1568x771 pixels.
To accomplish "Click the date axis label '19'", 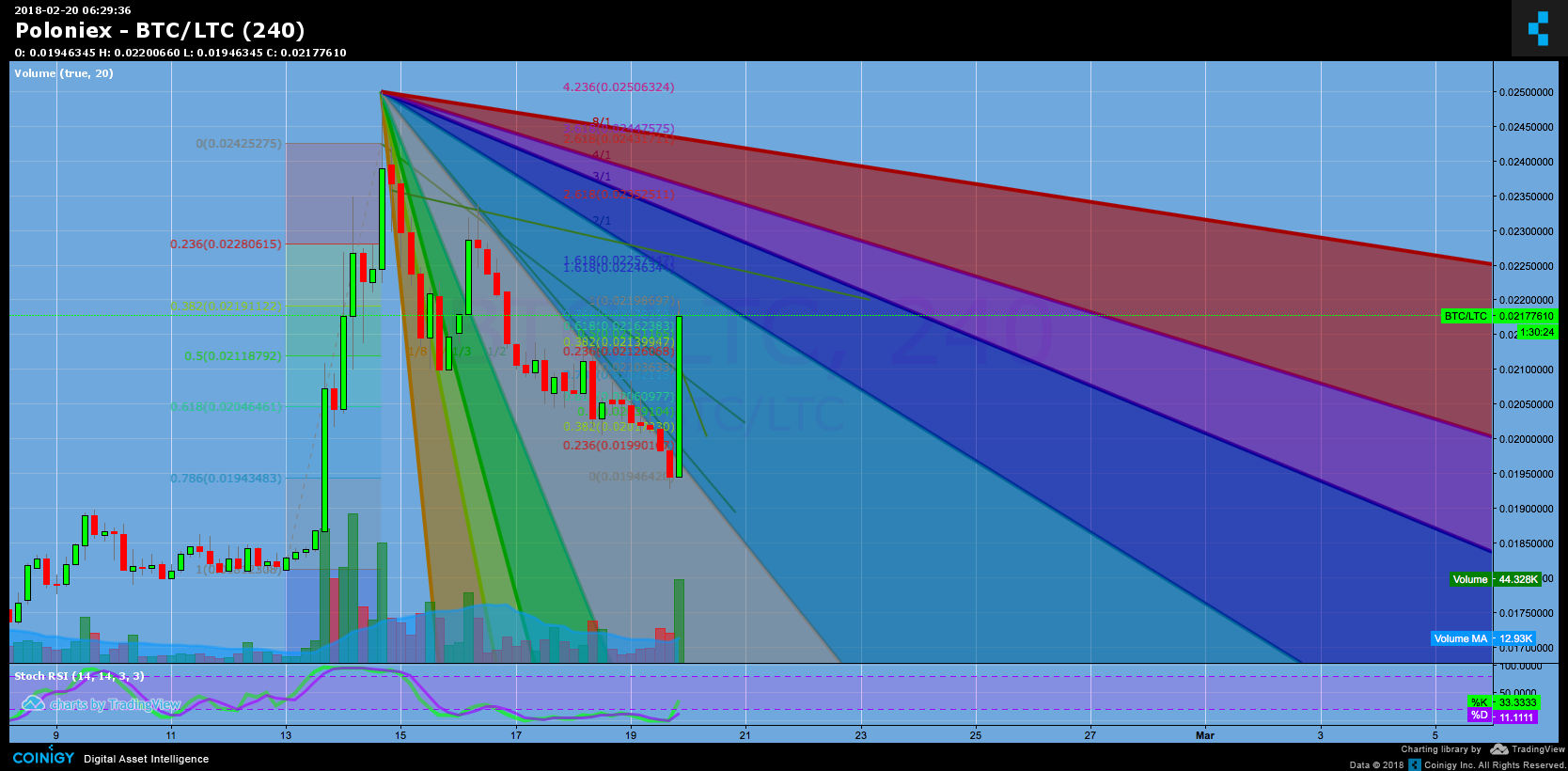I will (x=631, y=735).
